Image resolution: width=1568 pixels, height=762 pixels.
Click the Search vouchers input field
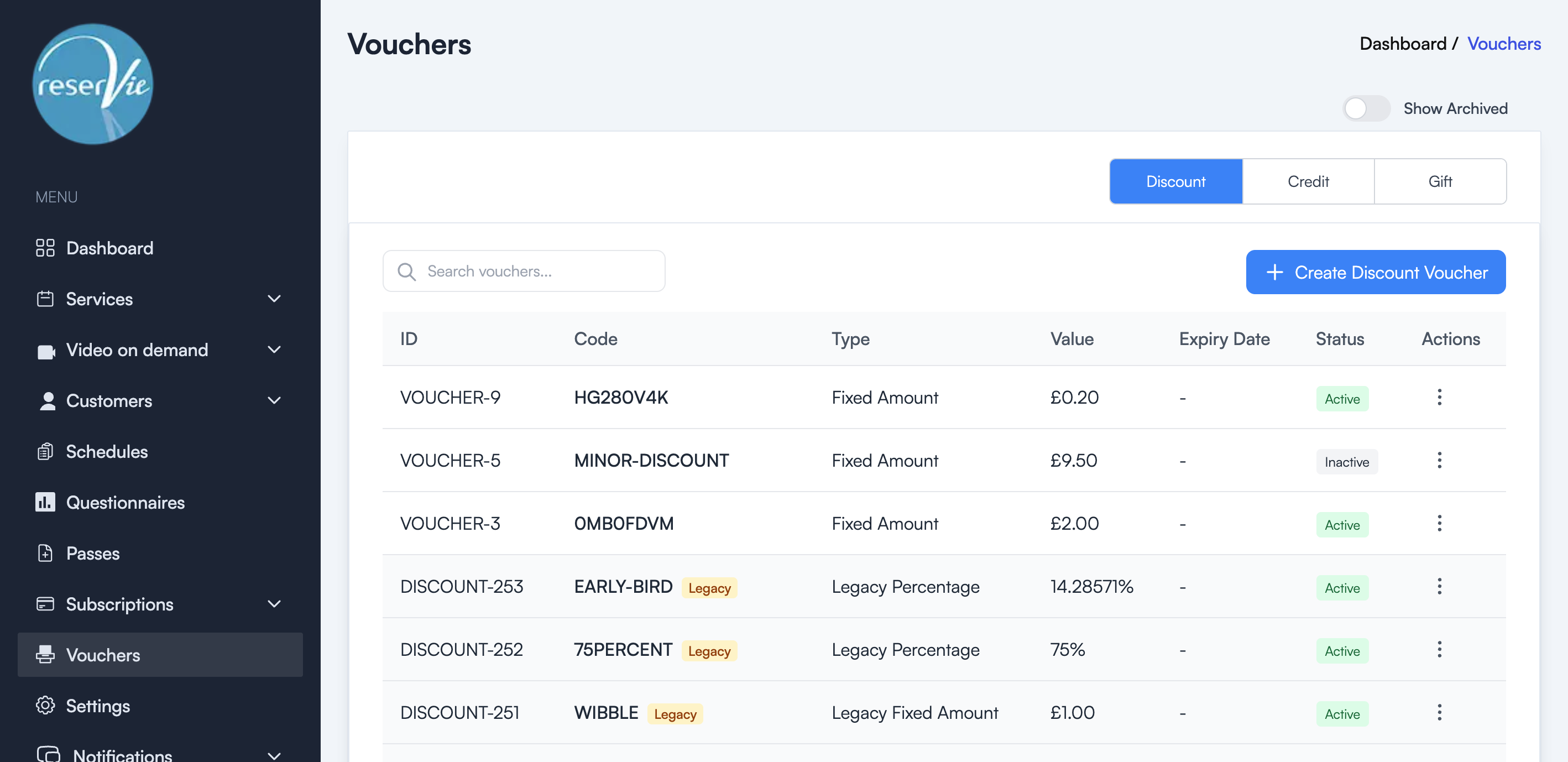524,271
